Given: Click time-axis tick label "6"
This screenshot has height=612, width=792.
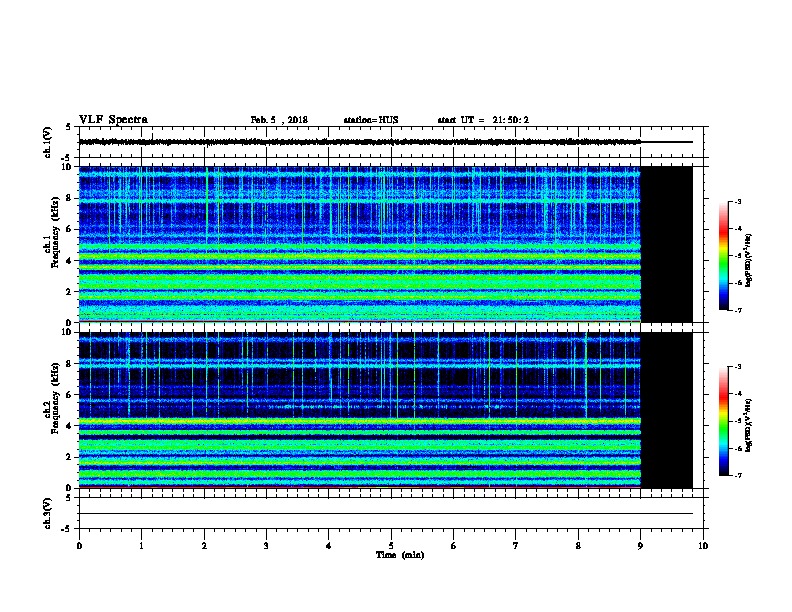Looking at the screenshot, I should pos(453,546).
